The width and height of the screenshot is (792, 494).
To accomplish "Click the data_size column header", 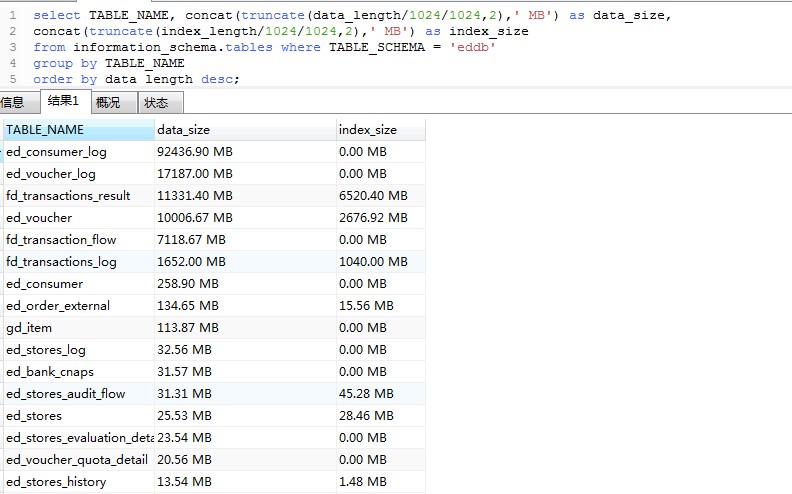I will (184, 130).
